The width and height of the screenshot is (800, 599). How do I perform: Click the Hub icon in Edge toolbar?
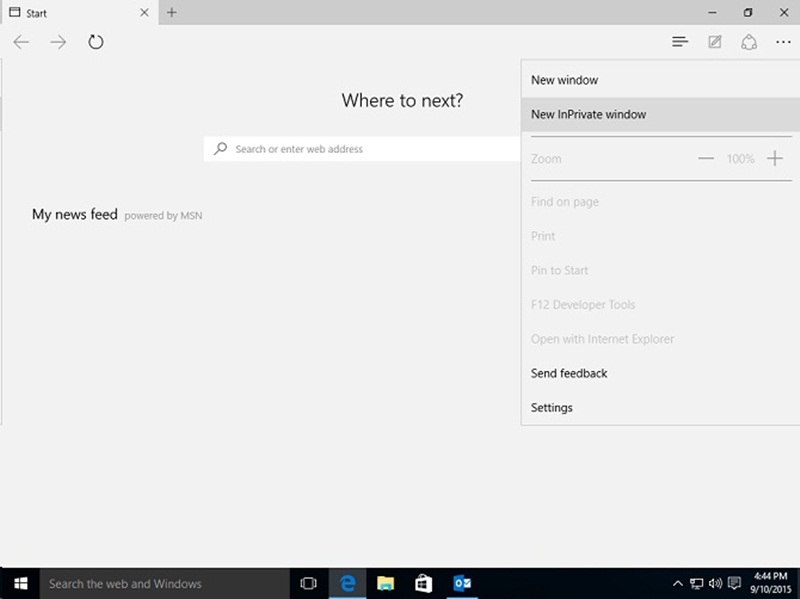(x=680, y=42)
